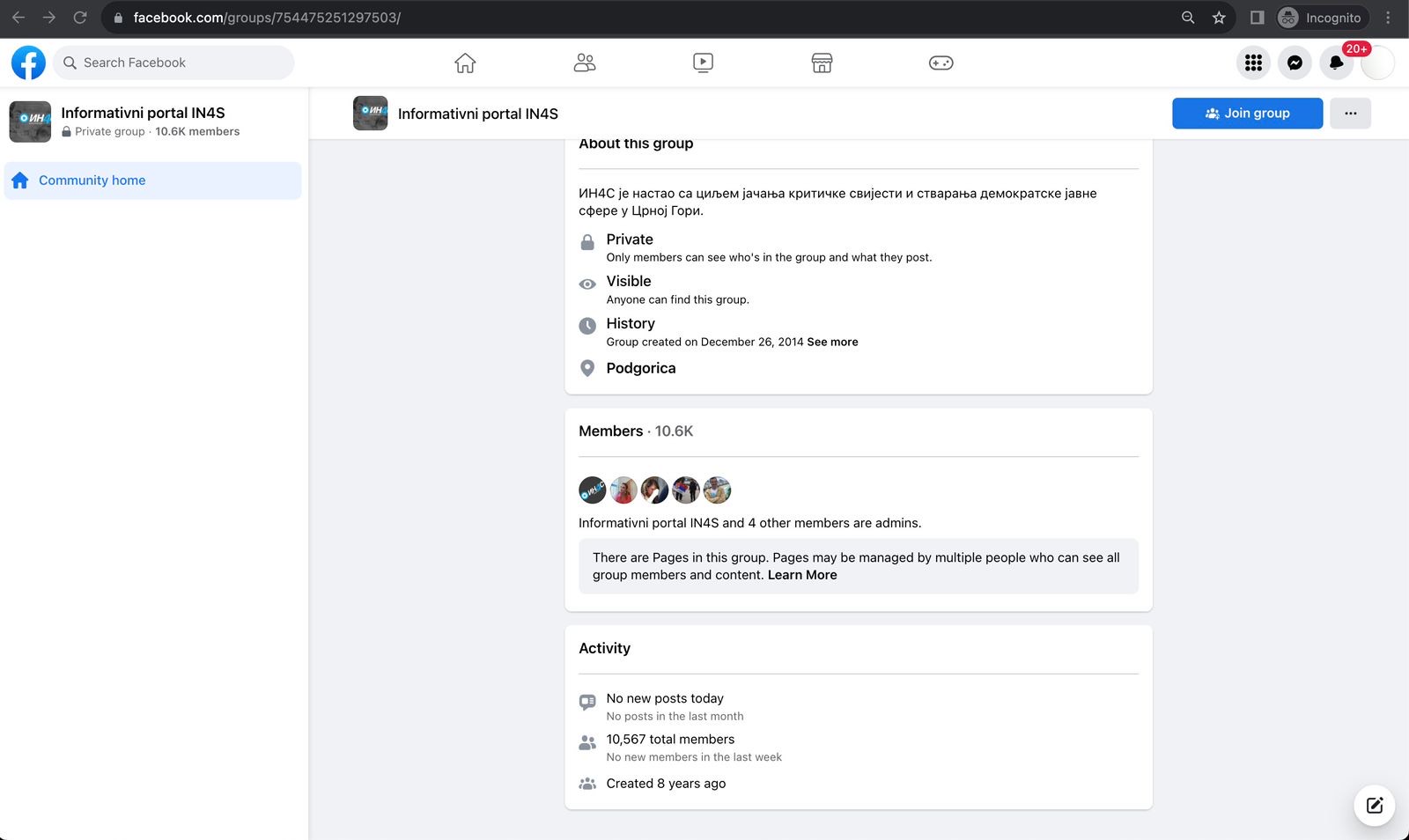
Task: Click the new message compose icon
Action: 1374,805
